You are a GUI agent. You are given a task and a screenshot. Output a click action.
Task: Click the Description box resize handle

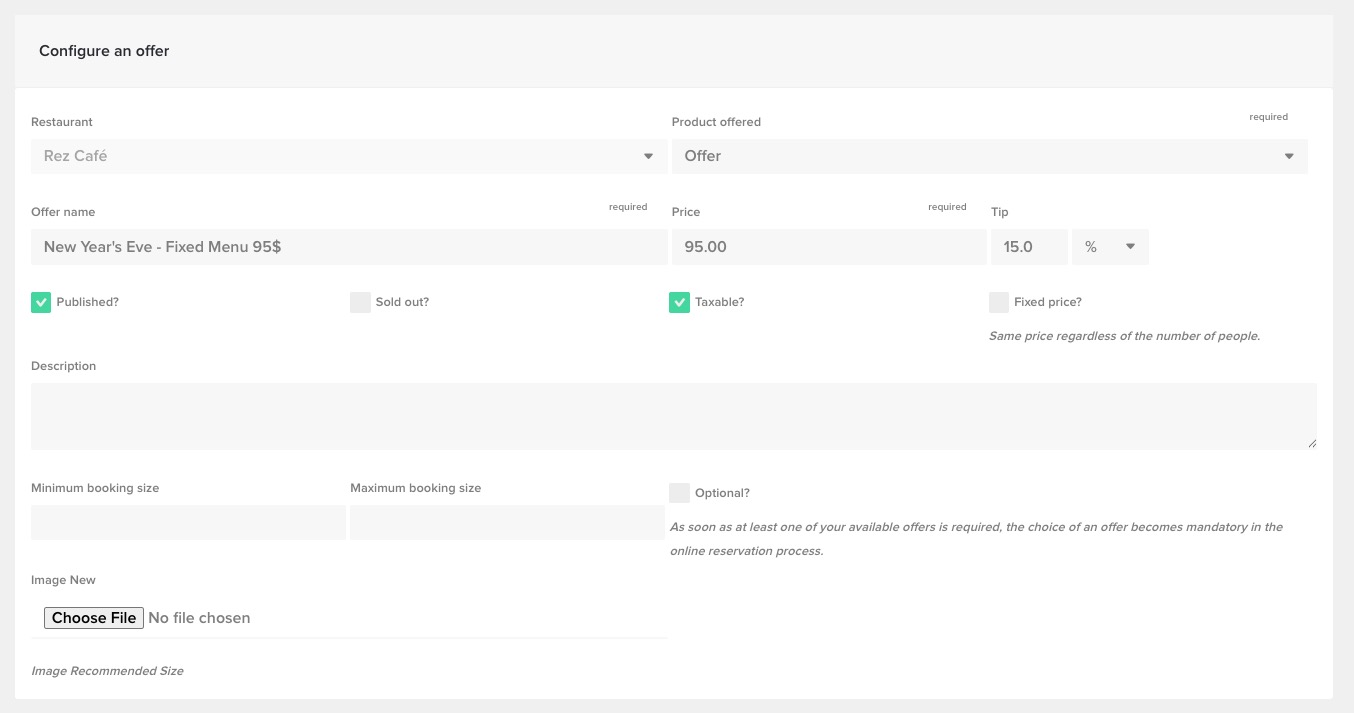click(x=1311, y=443)
